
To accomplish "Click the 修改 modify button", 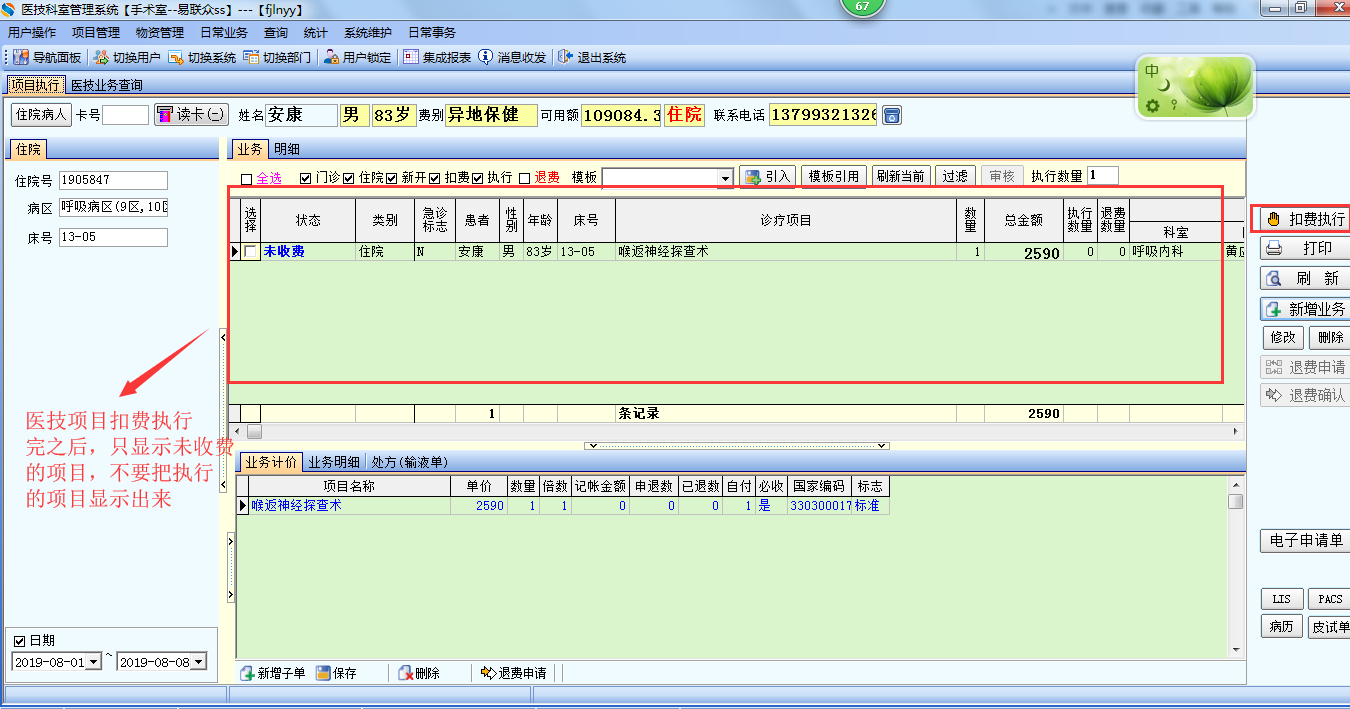I will tap(1283, 338).
